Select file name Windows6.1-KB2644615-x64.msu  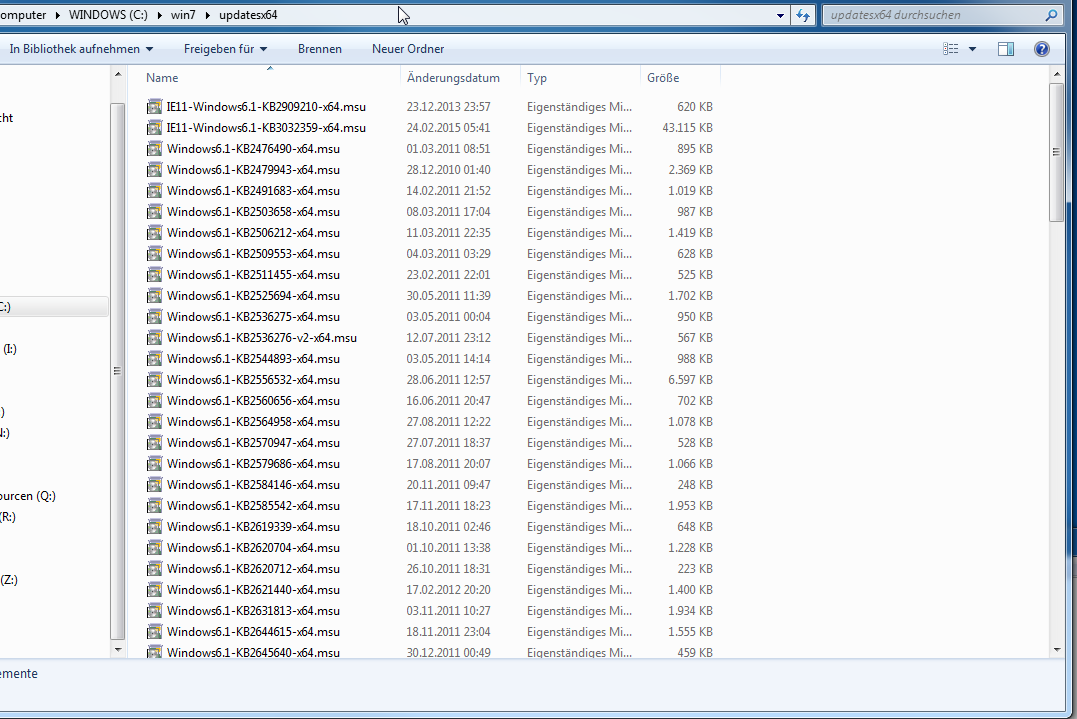tap(253, 632)
